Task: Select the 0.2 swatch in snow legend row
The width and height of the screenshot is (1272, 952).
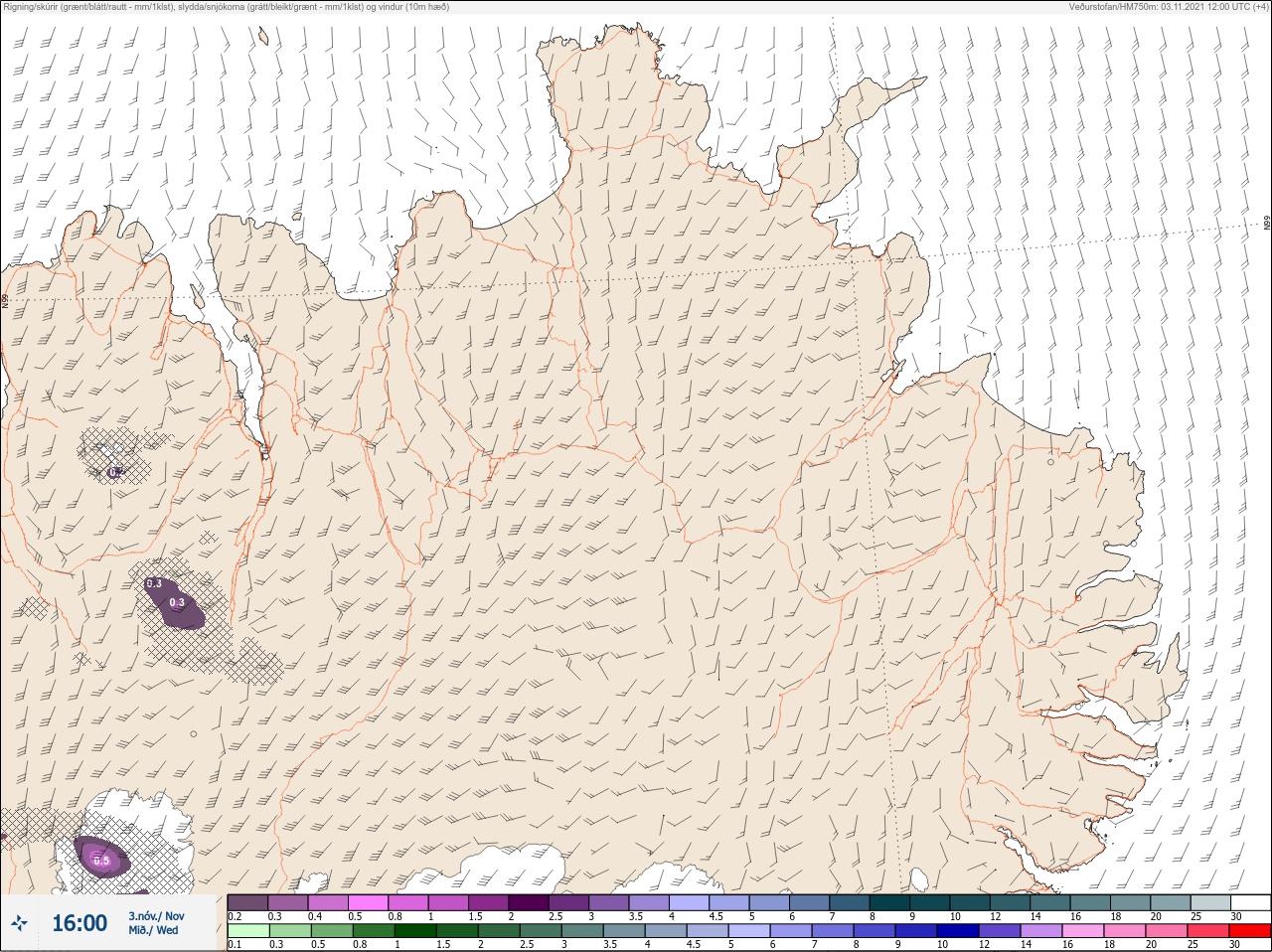Action: [247, 902]
